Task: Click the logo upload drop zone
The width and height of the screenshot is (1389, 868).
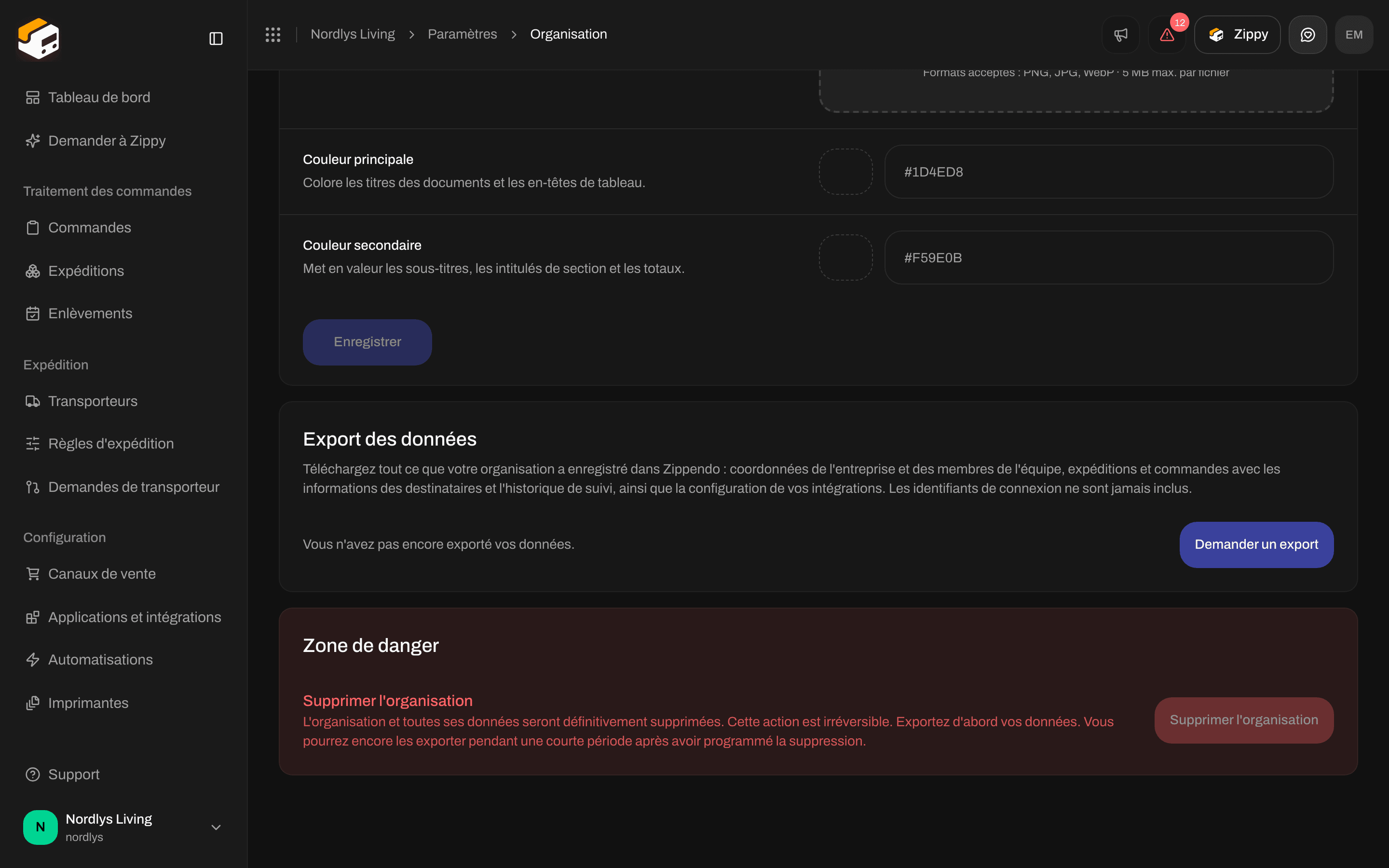Action: click(x=1076, y=90)
